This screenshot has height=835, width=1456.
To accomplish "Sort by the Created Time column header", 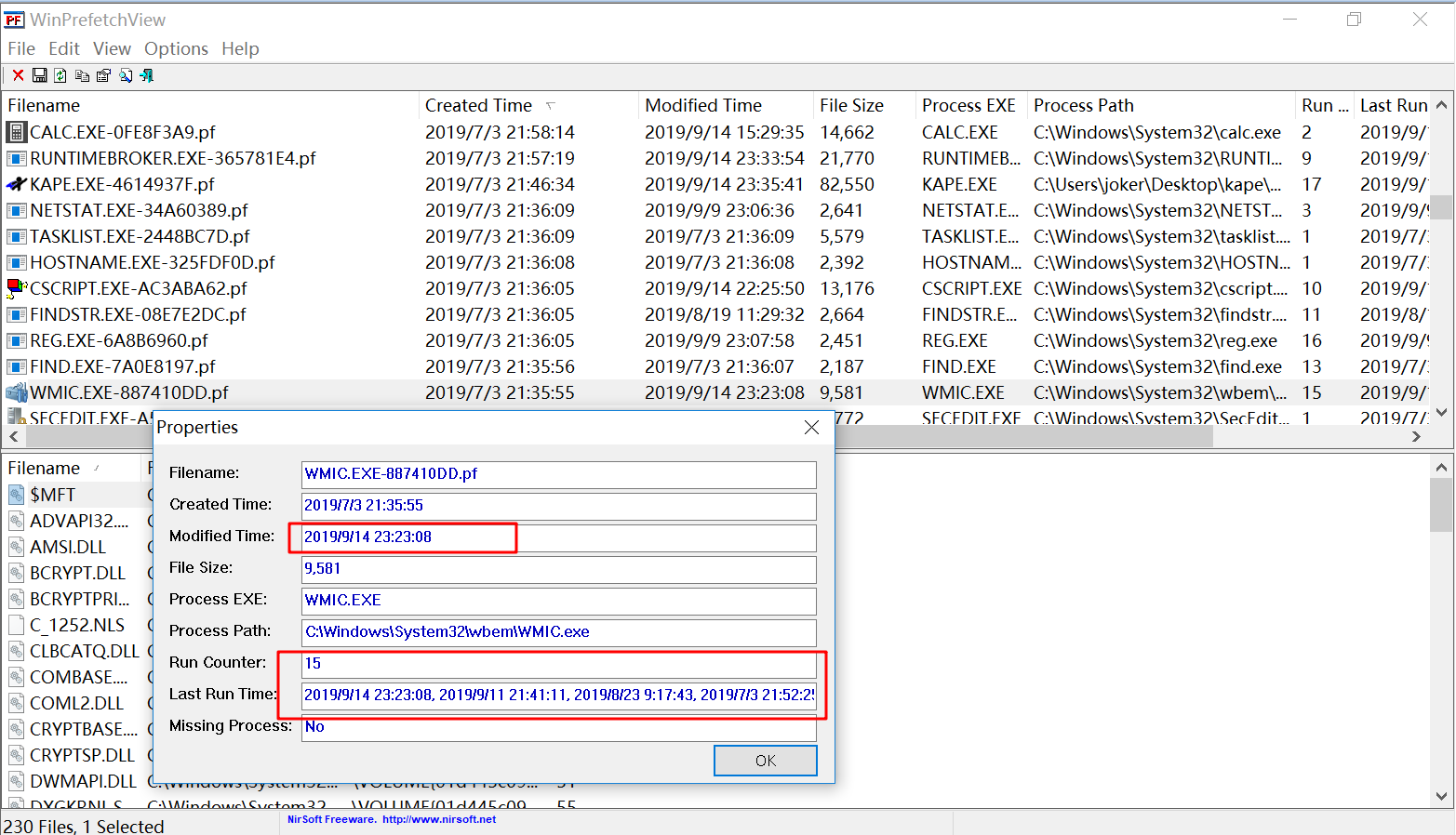I will 478,105.
